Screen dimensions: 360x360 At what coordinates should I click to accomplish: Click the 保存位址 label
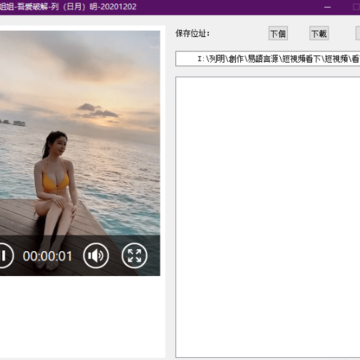[193, 33]
